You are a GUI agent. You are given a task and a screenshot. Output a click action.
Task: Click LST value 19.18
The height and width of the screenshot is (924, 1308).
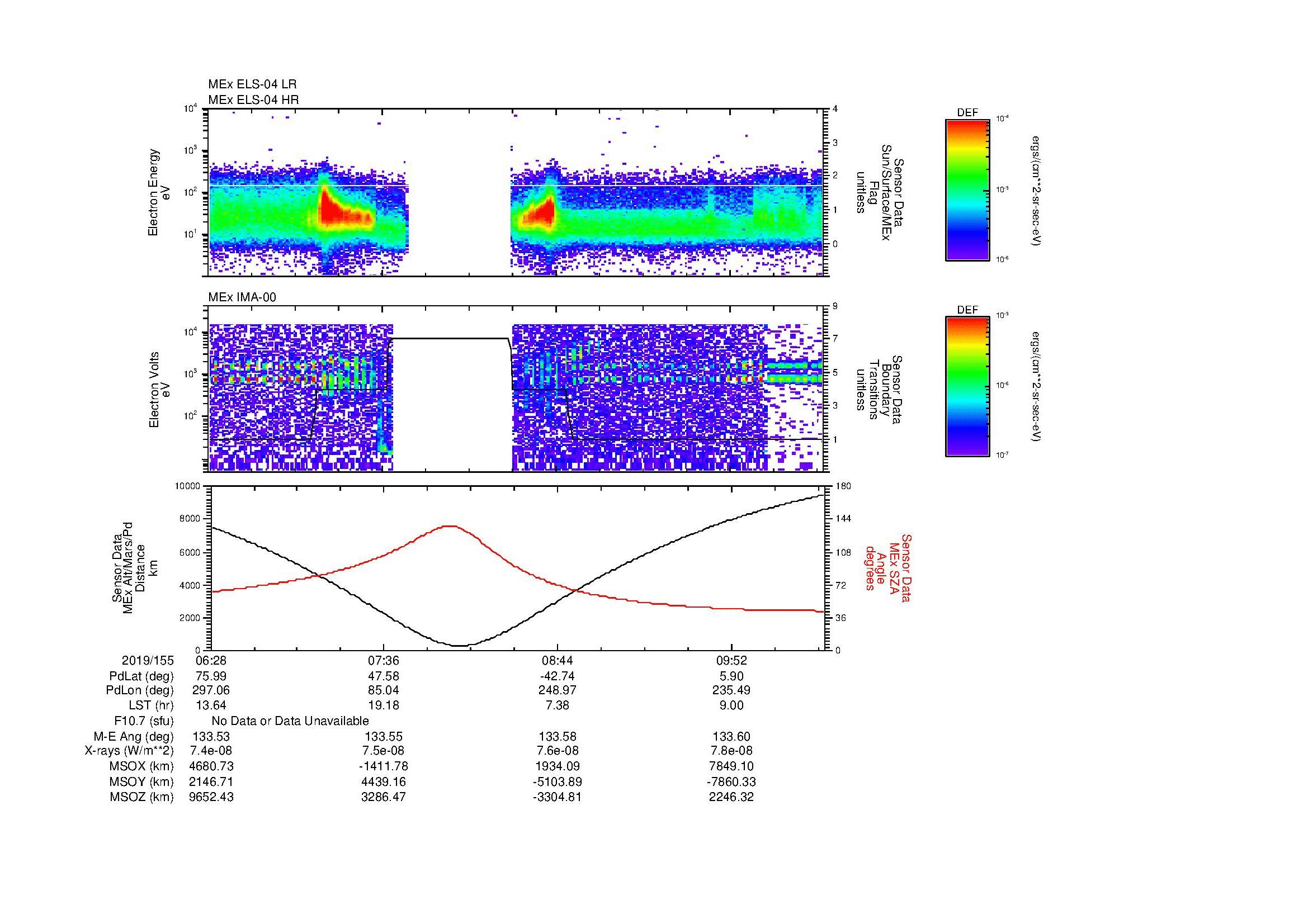click(384, 706)
